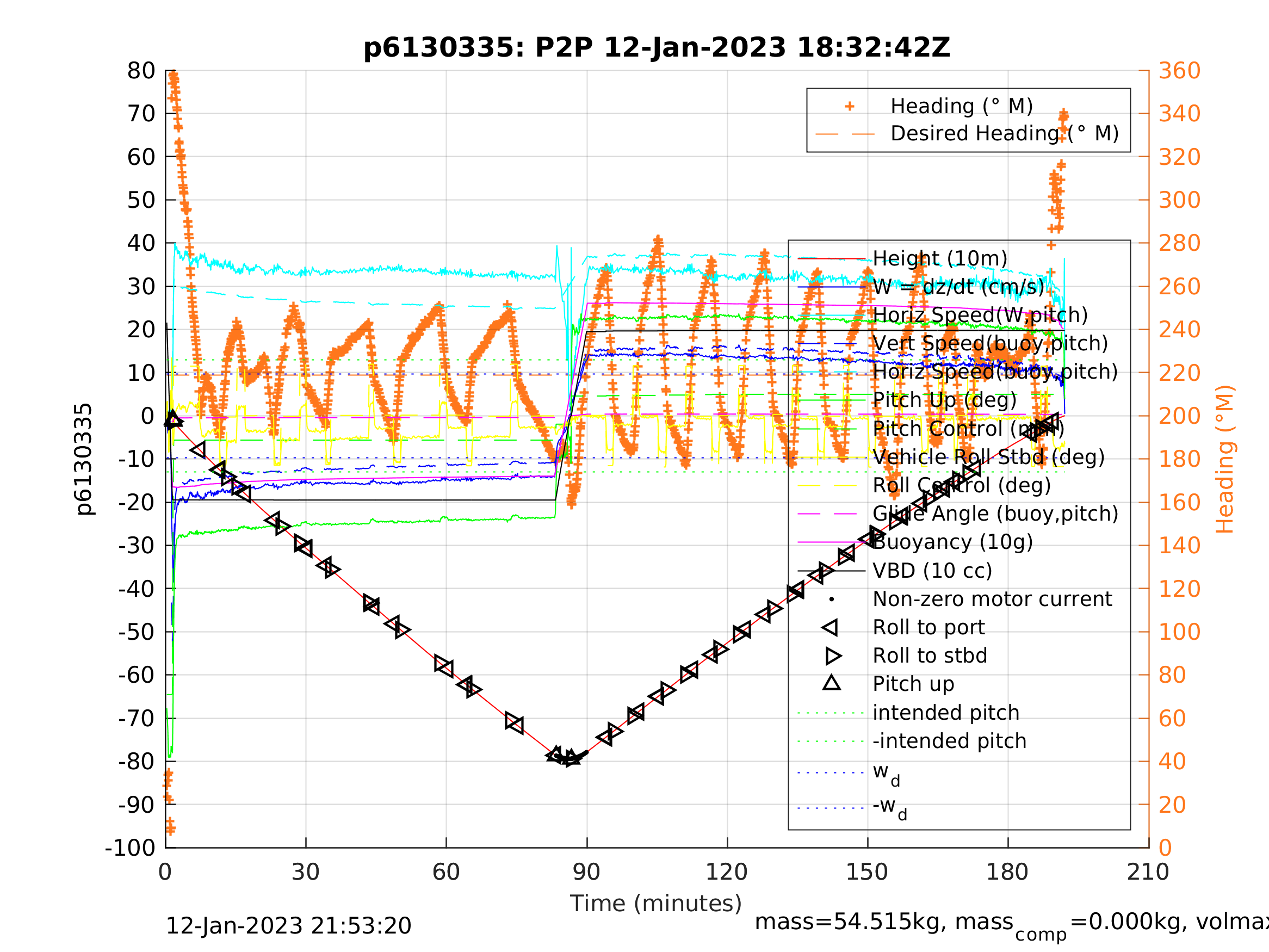Click the -intended pitch legend label
The height and width of the screenshot is (952, 1269).
[950, 740]
